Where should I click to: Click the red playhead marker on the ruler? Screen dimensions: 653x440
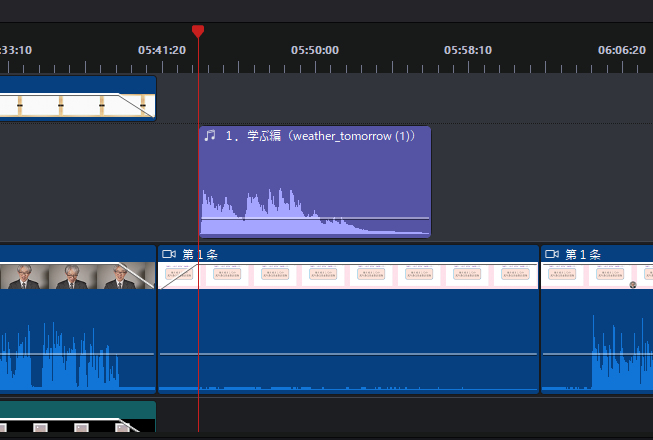point(198,32)
